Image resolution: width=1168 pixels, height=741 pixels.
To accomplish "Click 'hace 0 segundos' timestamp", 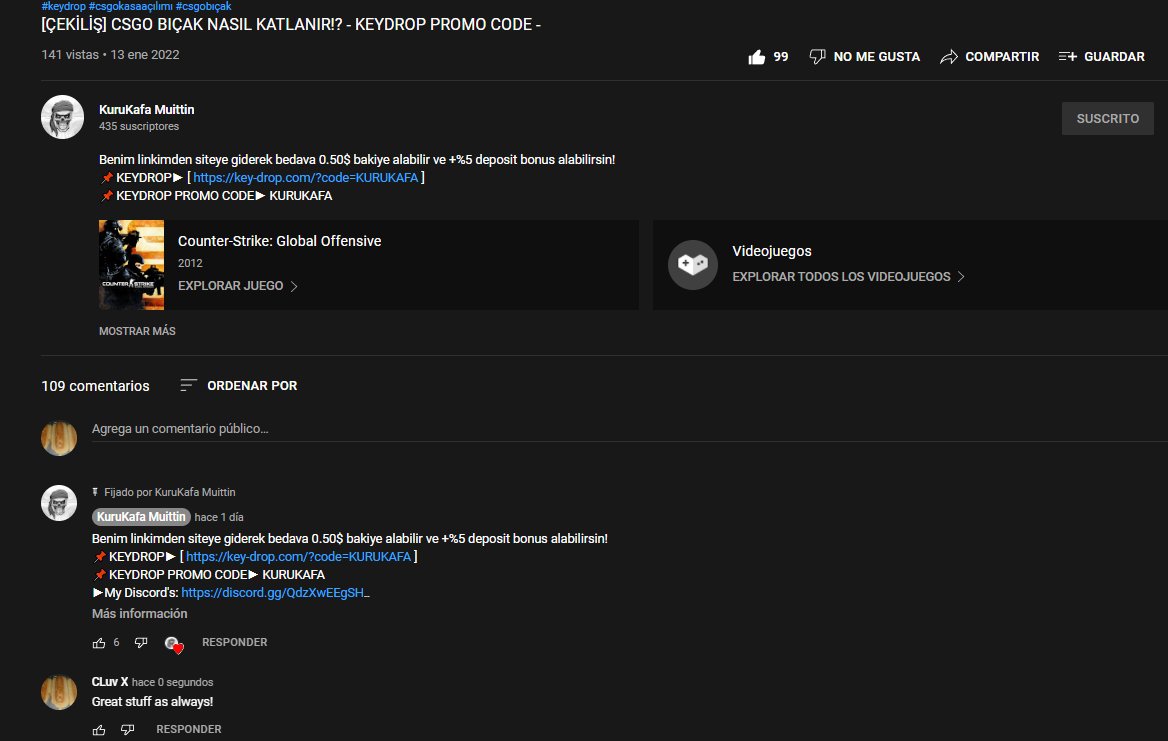I will [x=172, y=682].
